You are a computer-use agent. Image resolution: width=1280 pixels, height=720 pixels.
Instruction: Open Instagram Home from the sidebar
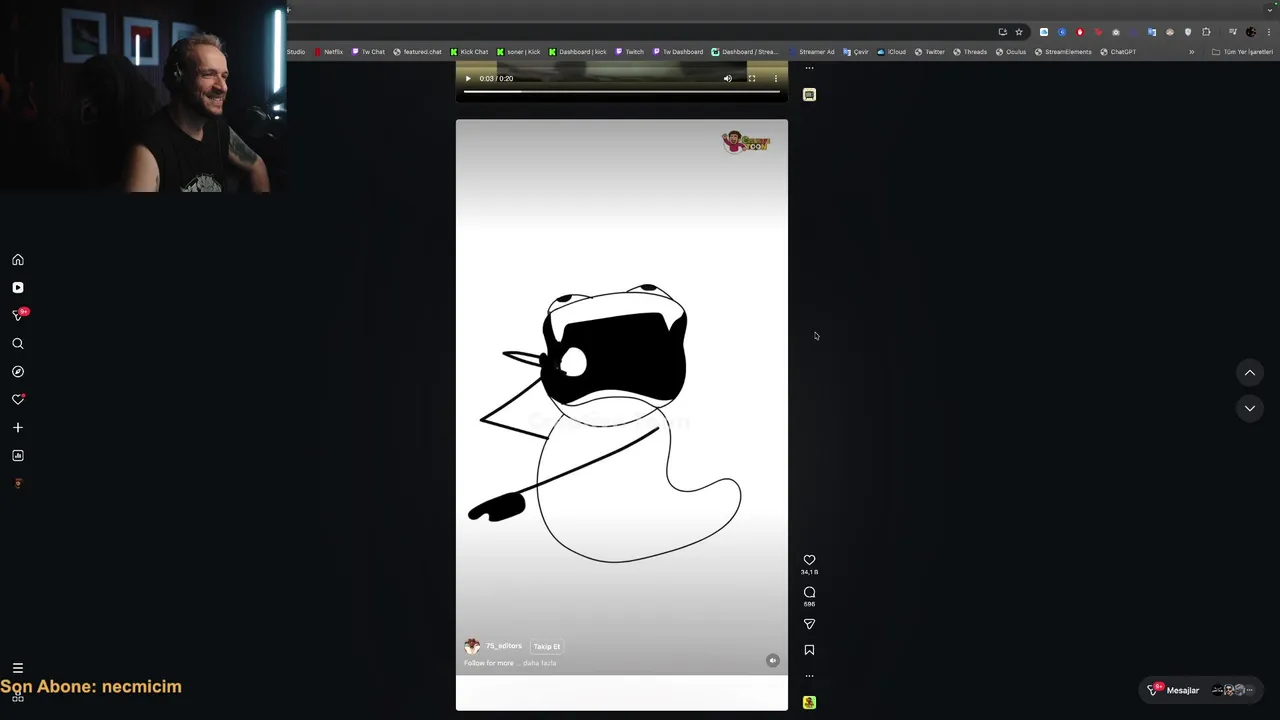click(x=18, y=260)
